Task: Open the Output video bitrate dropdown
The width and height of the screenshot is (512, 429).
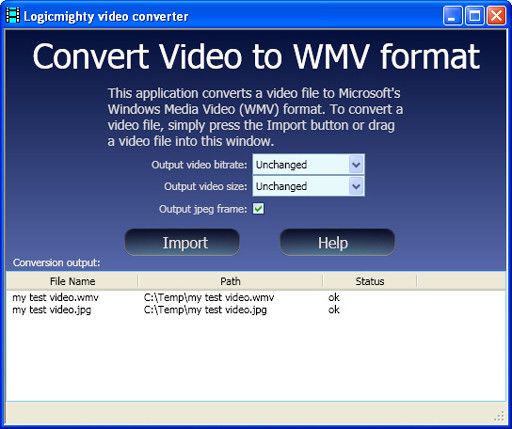Action: coord(308,164)
